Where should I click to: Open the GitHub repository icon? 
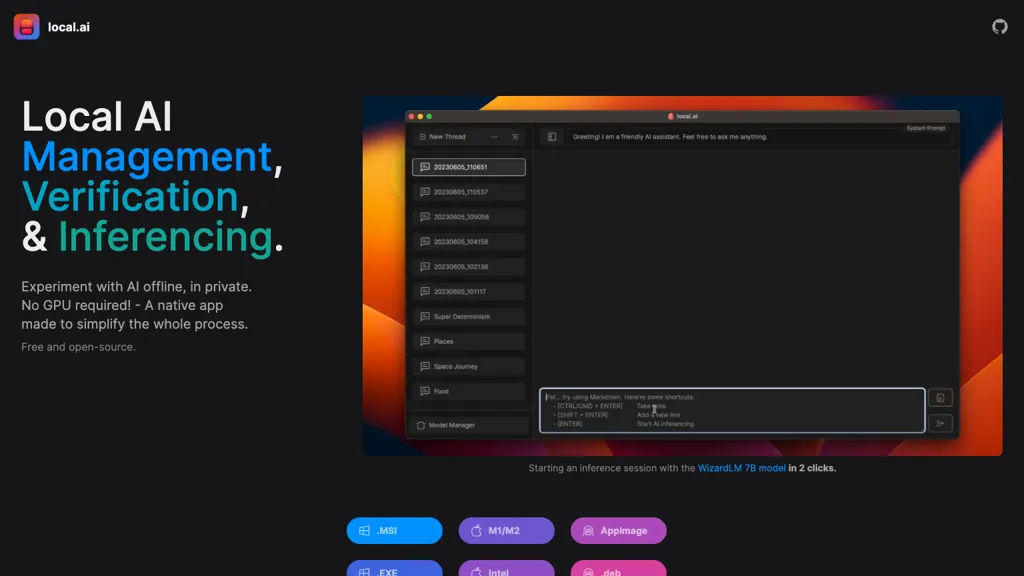pyautogui.click(x=999, y=27)
